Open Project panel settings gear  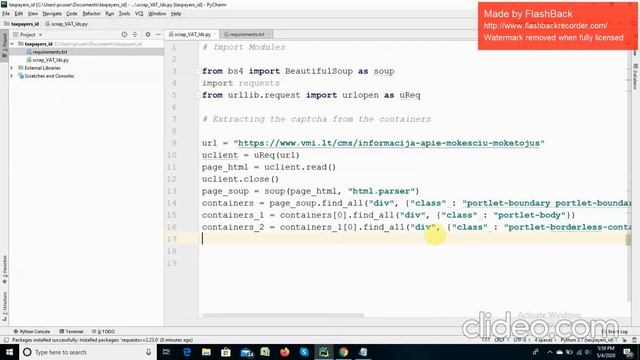[148, 35]
